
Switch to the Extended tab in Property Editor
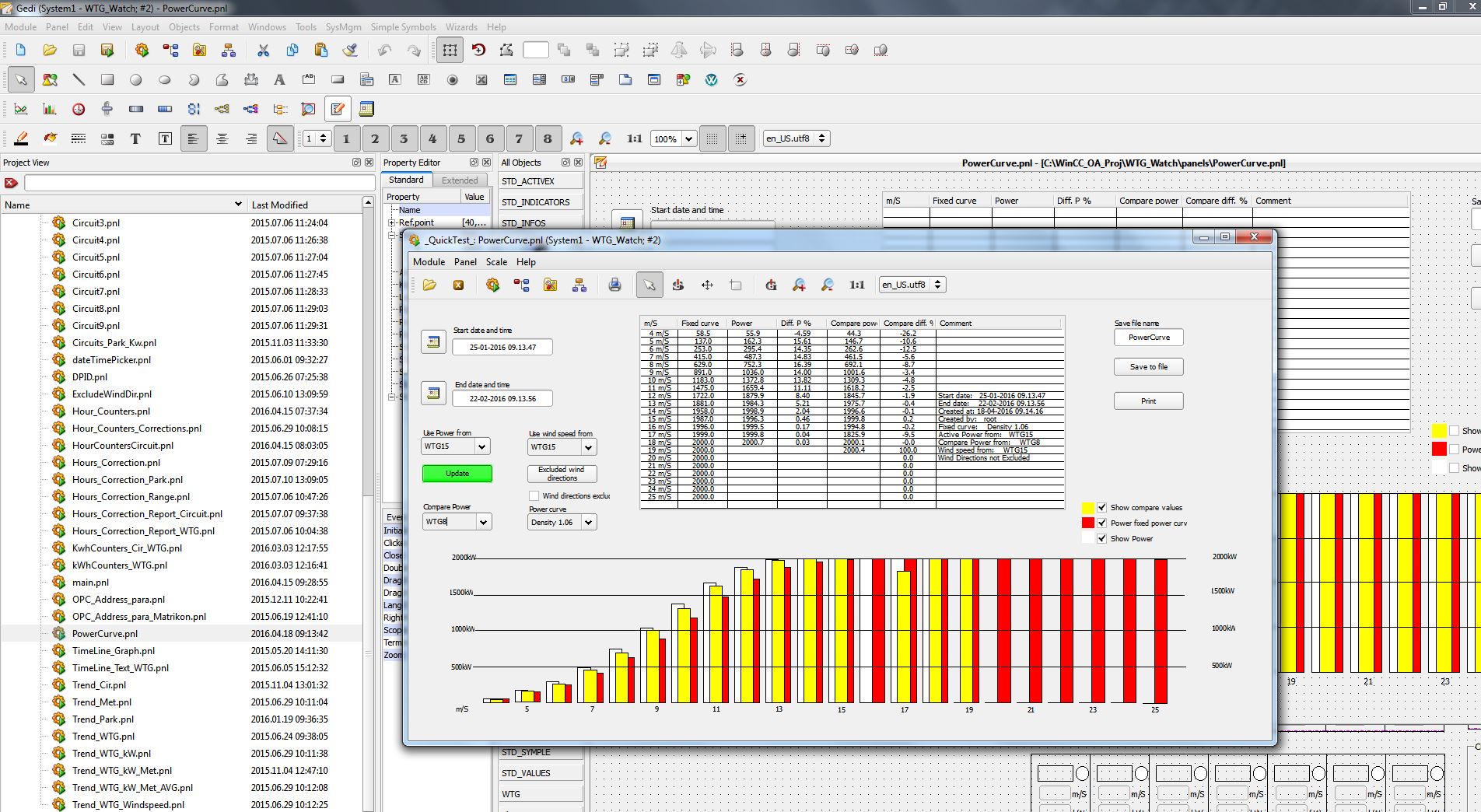point(460,180)
